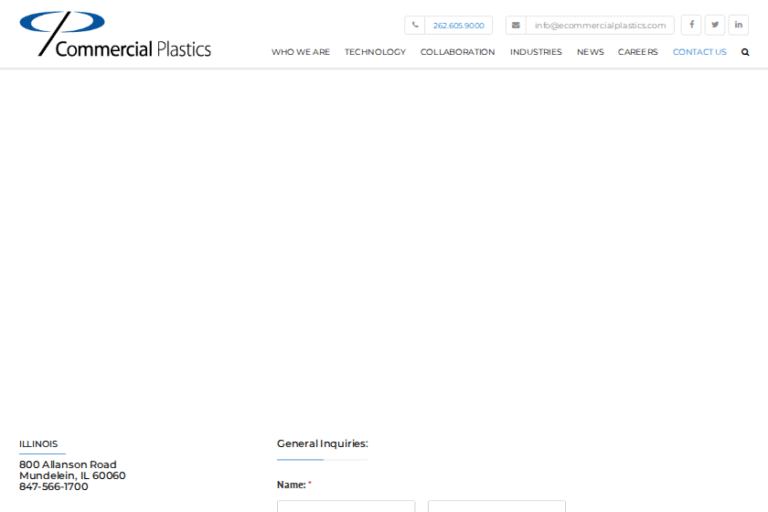Open the search magnifier icon

click(745, 52)
